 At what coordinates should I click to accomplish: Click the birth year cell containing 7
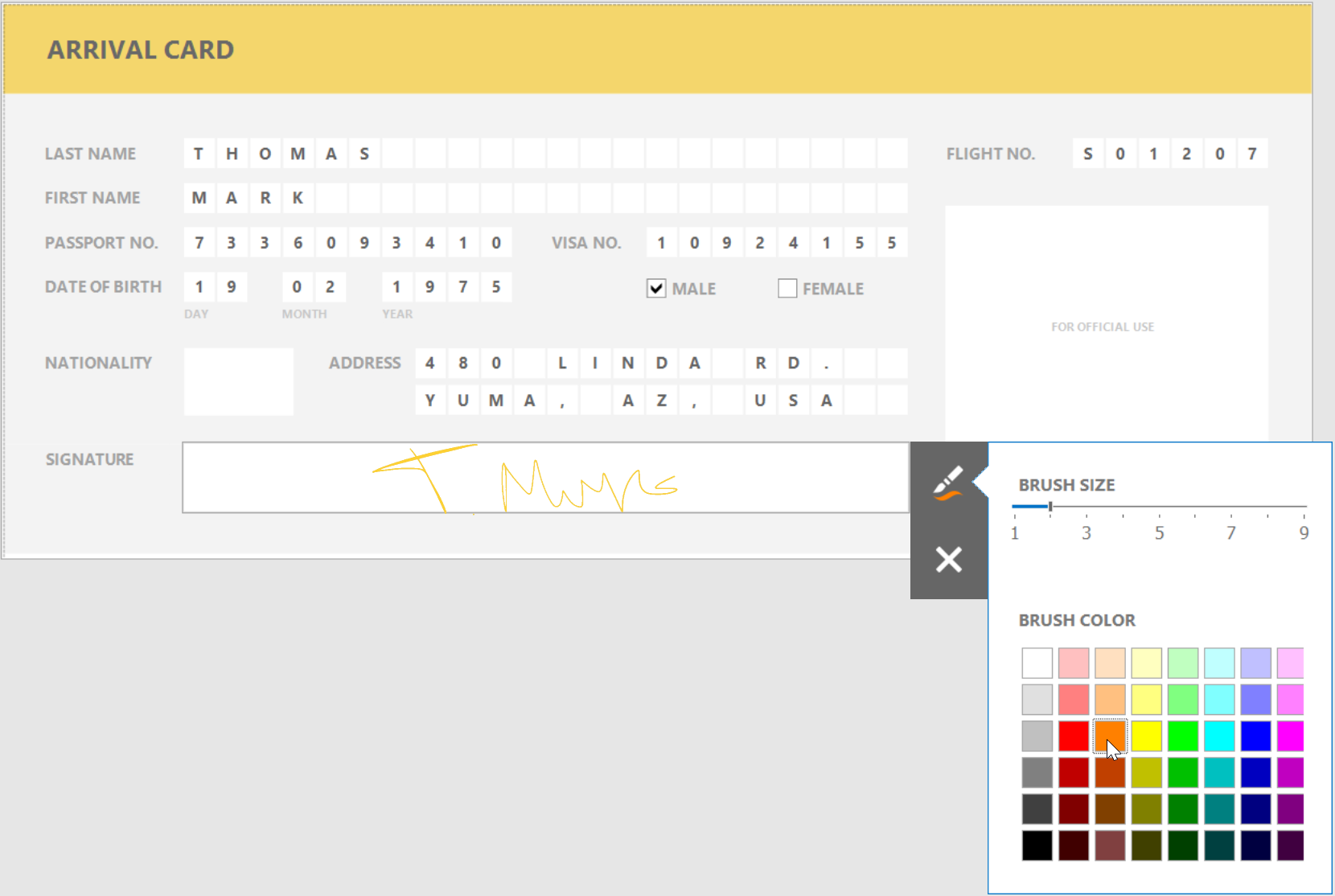point(463,287)
